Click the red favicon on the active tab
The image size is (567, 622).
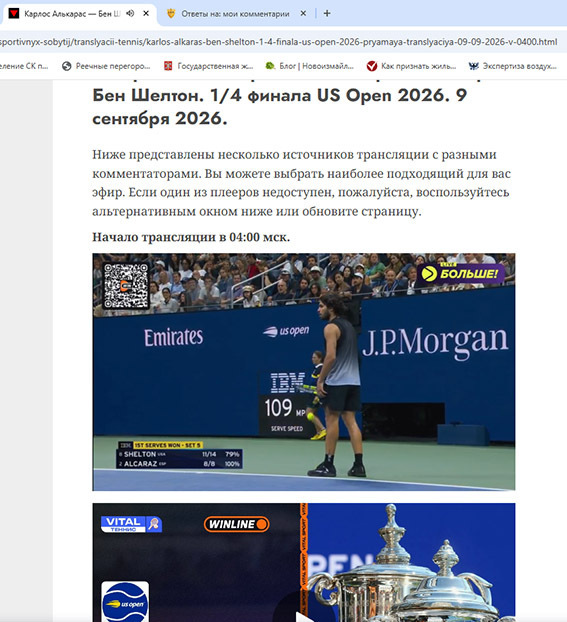[x=14, y=13]
